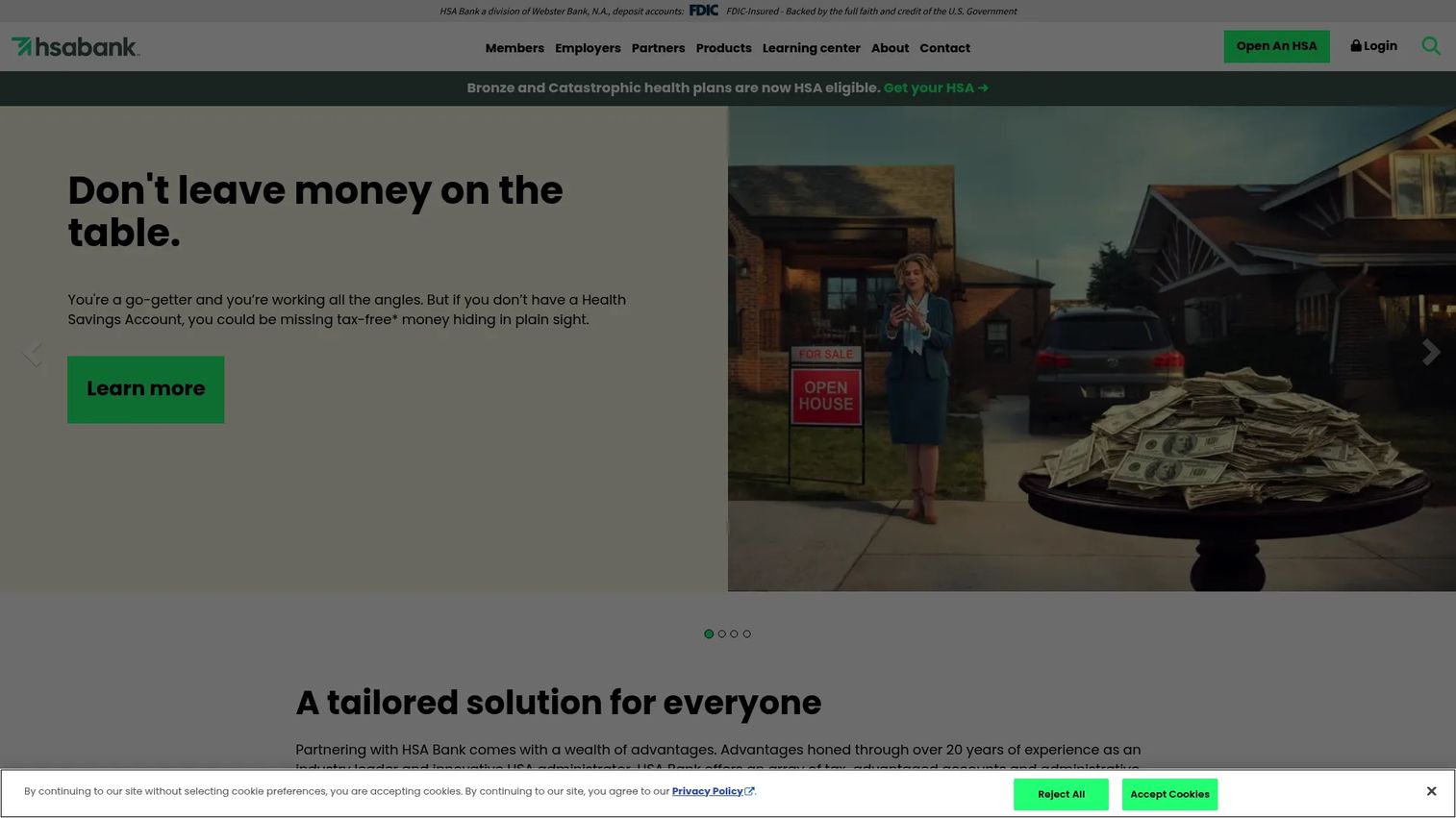Open the Members menu

click(515, 48)
